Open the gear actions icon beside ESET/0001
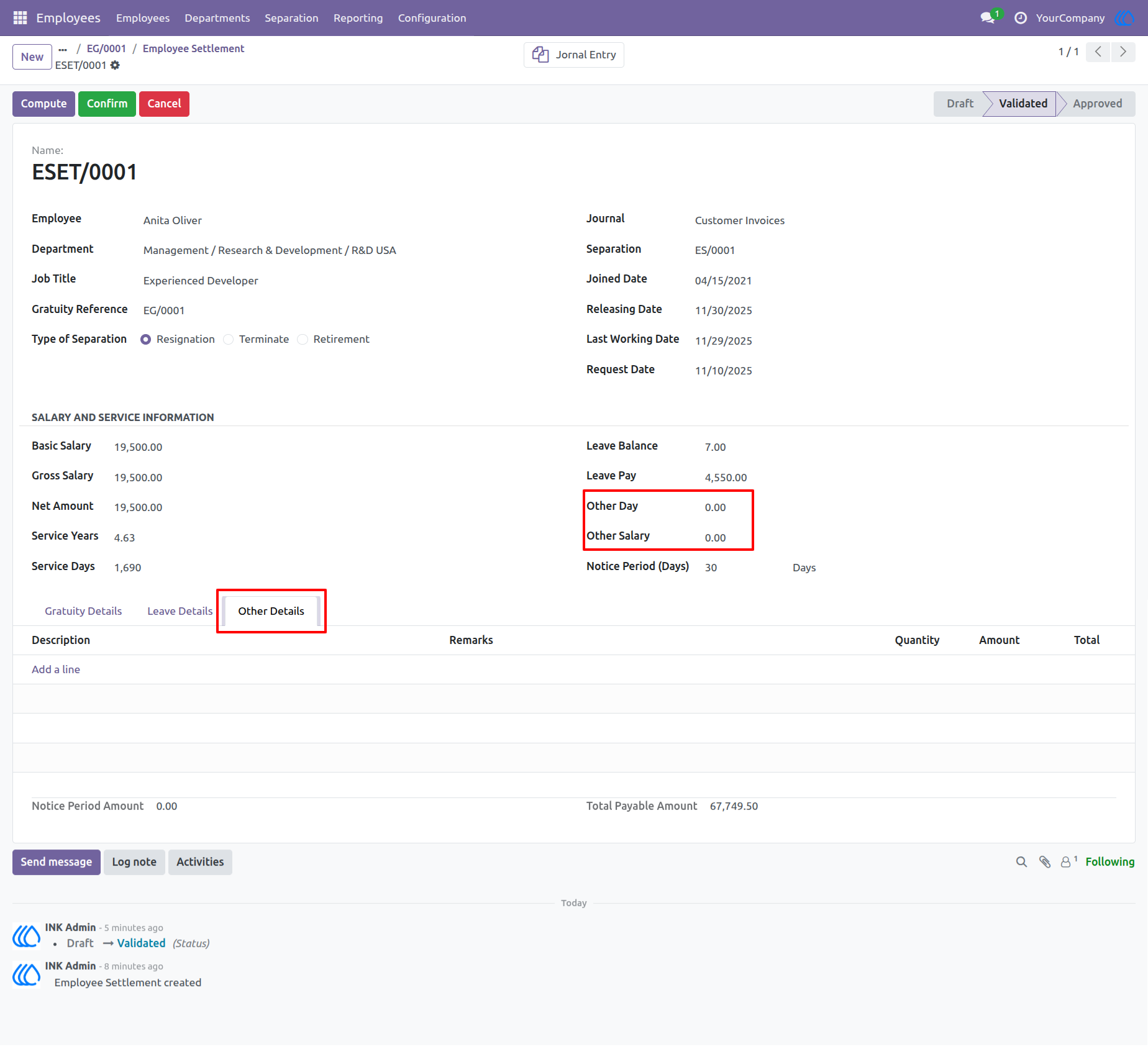This screenshot has width=1148, height=1047. (115, 65)
